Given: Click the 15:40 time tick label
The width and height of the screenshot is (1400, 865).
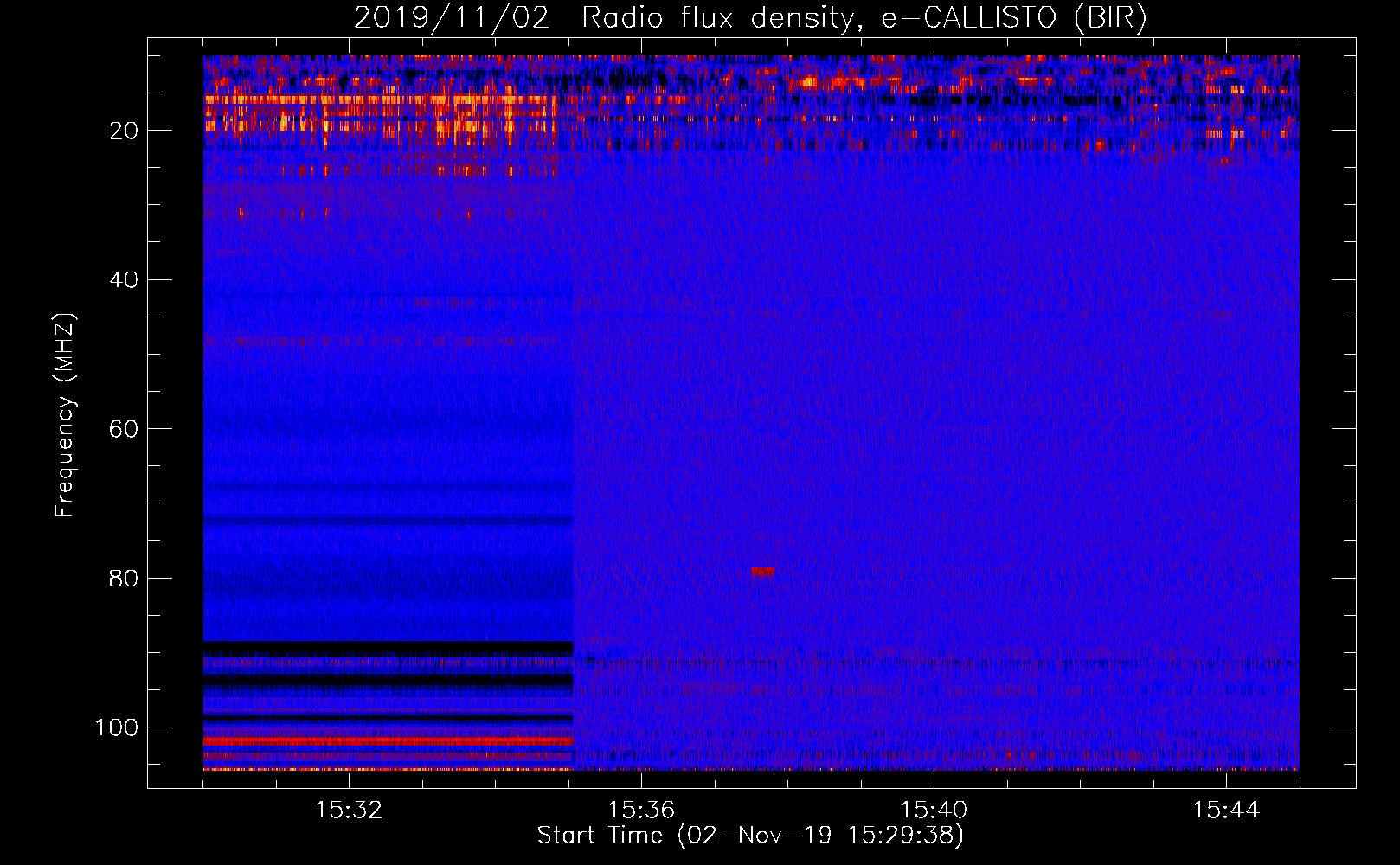Looking at the screenshot, I should tap(934, 811).
